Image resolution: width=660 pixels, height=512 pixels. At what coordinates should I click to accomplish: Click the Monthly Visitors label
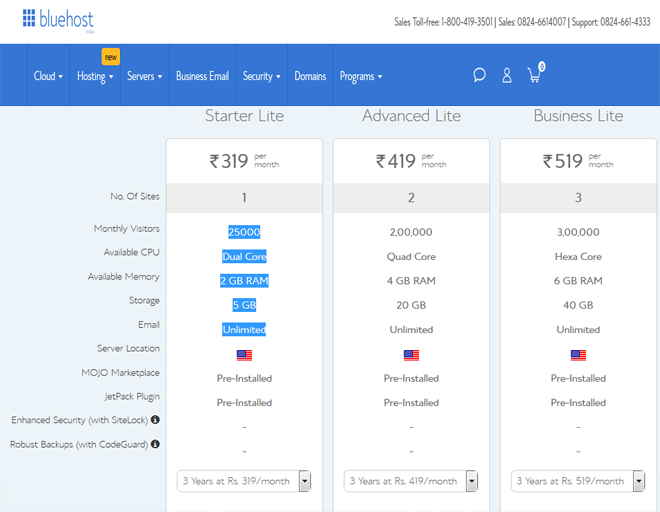[x=127, y=229]
